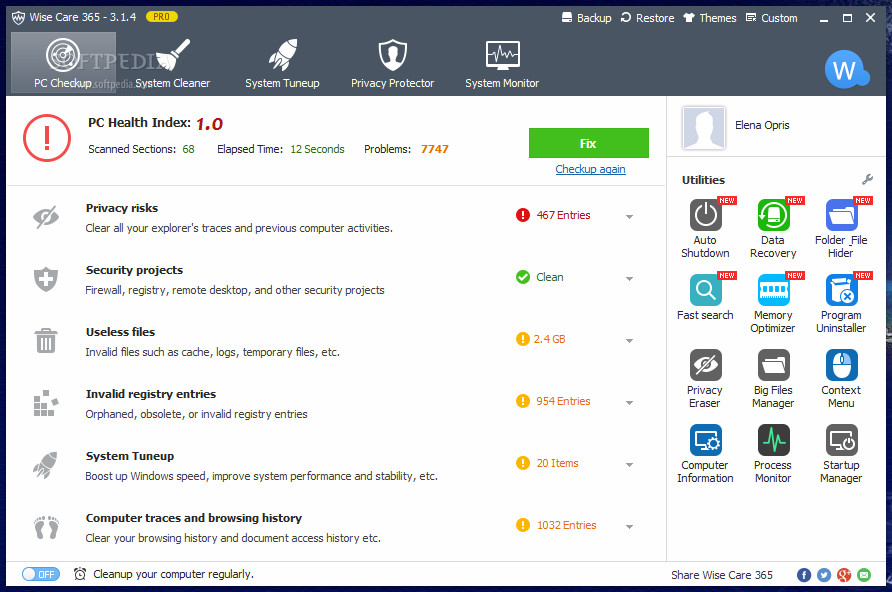This screenshot has height=592, width=892.
Task: Open the Themes menu
Action: [x=709, y=18]
